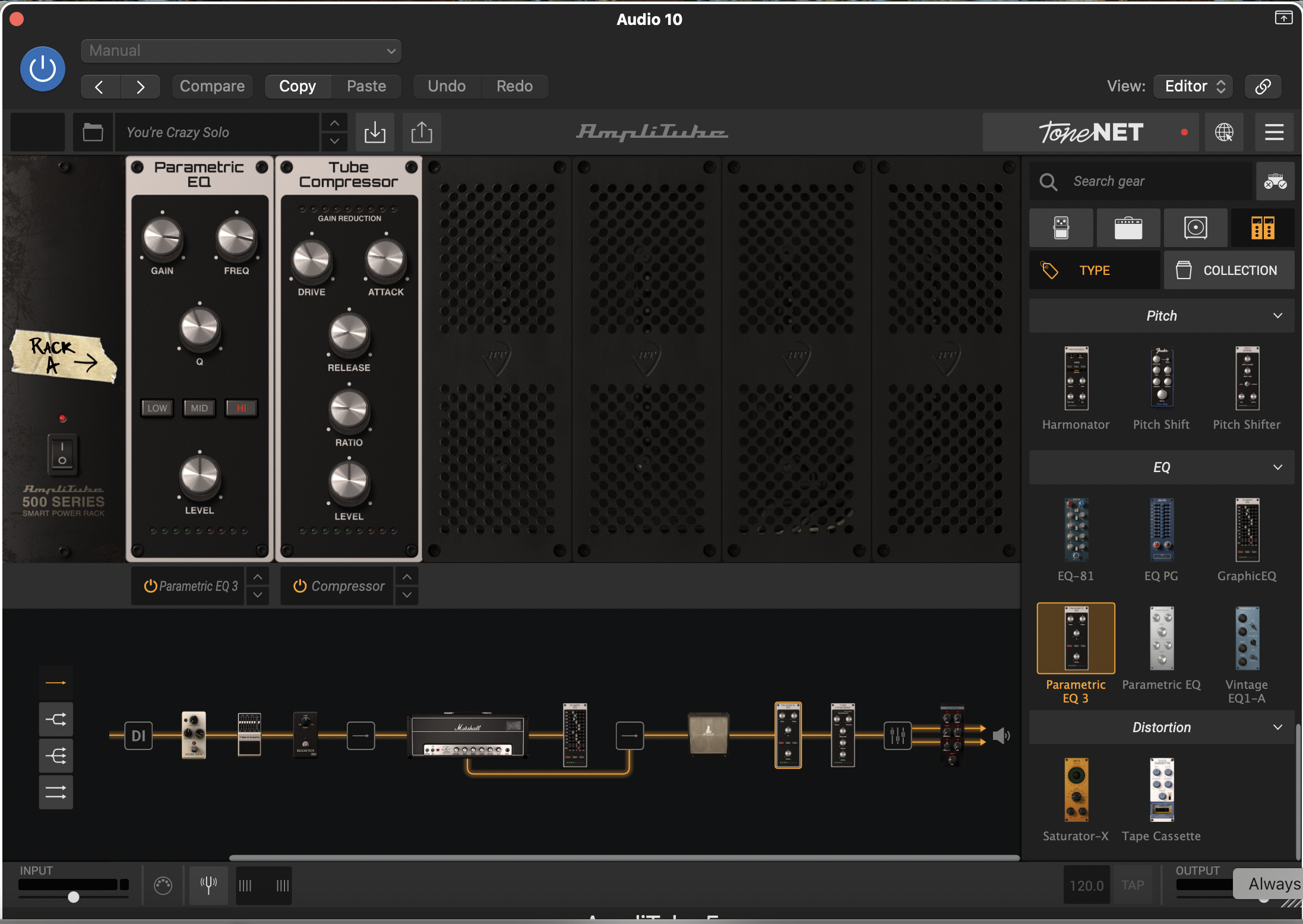
Task: Select the Marshall amp in signal chain
Action: pos(468,736)
